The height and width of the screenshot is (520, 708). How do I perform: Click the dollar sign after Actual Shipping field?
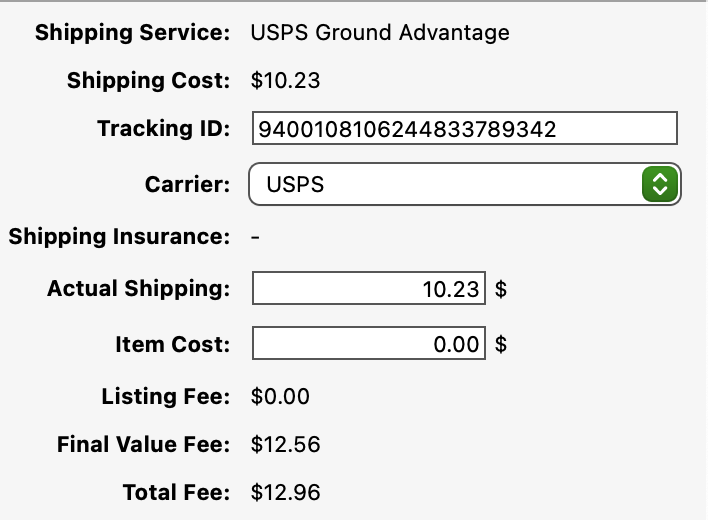(x=501, y=290)
